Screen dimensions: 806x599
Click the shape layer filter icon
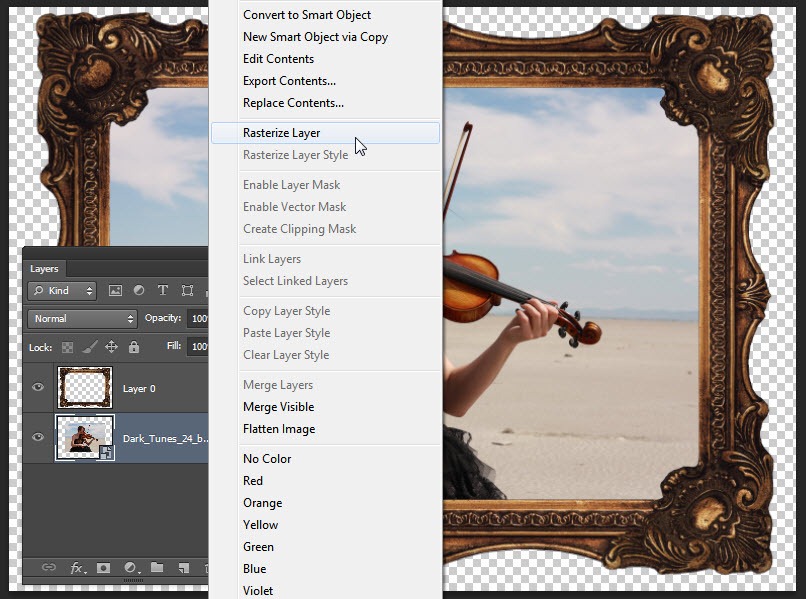click(187, 291)
